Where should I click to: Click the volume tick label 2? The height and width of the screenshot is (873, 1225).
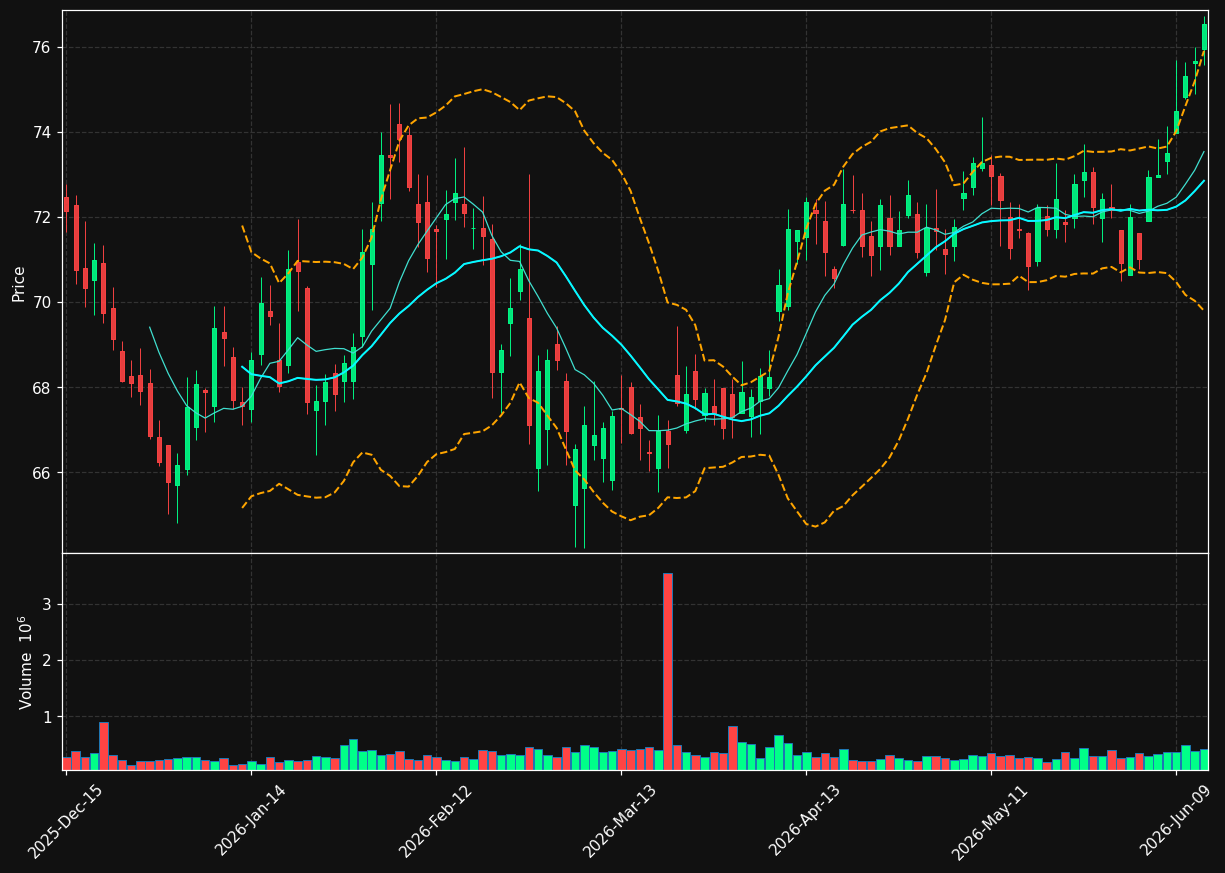[46, 661]
